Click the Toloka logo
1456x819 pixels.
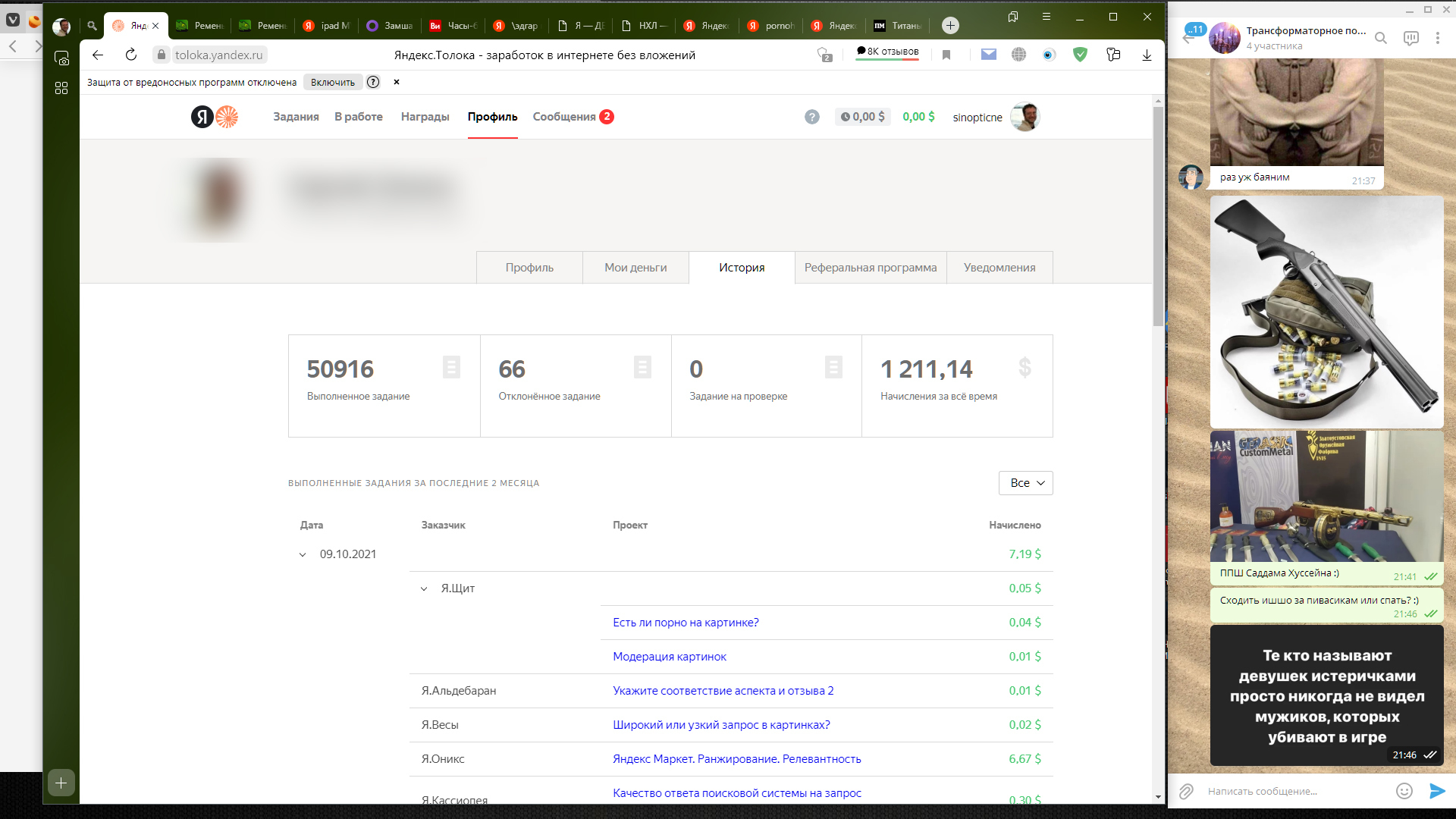215,117
